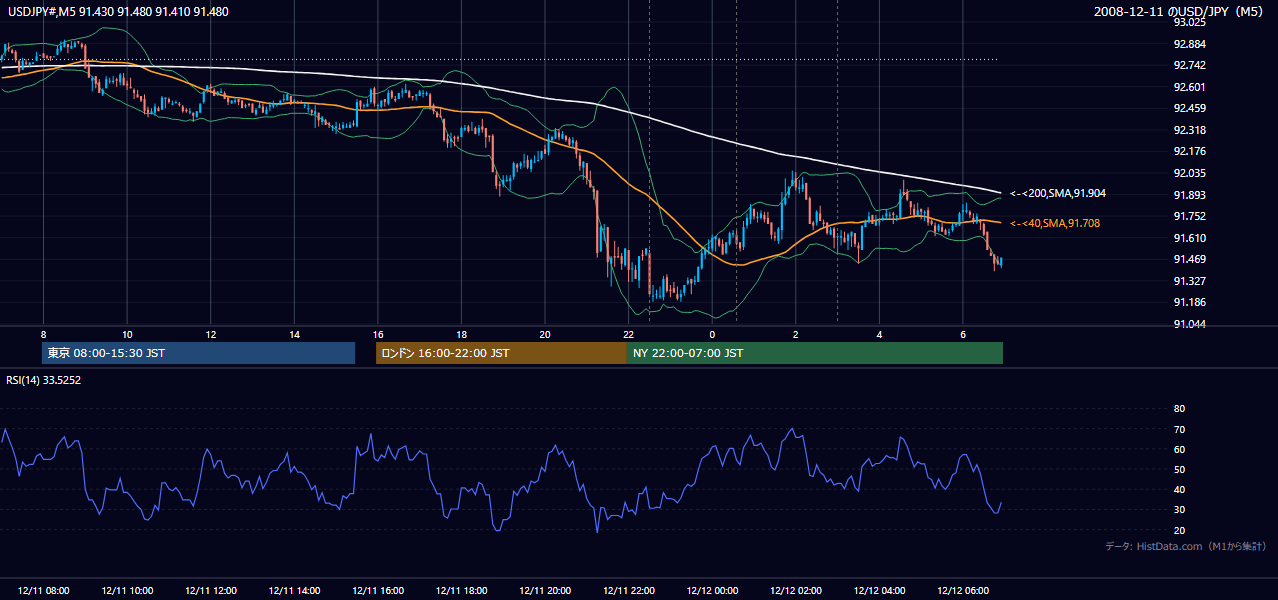Click the 12/11 10:00 time label
1278x600 pixels.
pyautogui.click(x=127, y=590)
